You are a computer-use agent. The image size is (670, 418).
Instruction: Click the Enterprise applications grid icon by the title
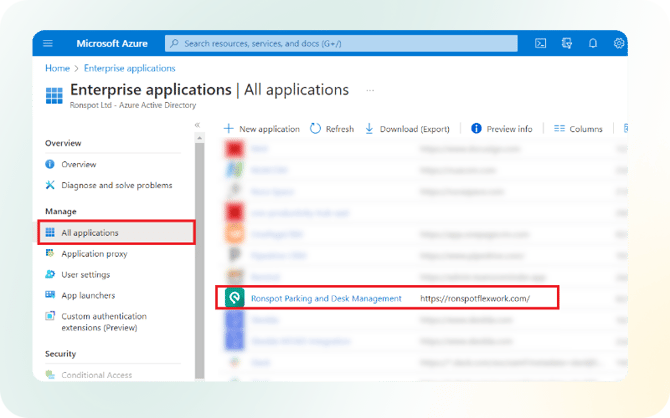(x=54, y=96)
